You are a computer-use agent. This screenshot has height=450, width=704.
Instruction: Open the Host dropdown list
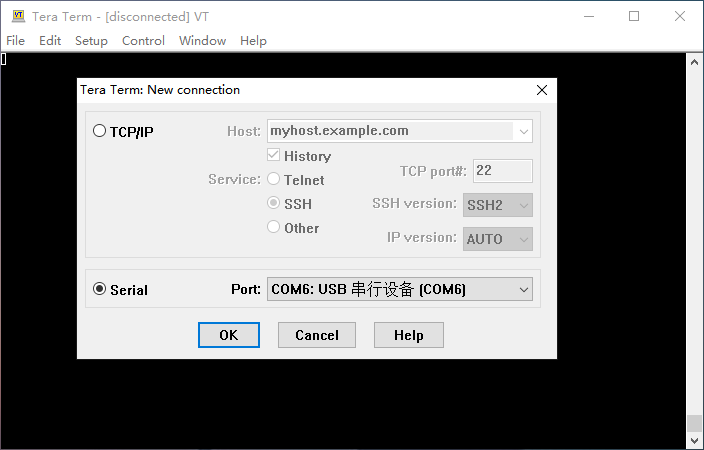[523, 131]
